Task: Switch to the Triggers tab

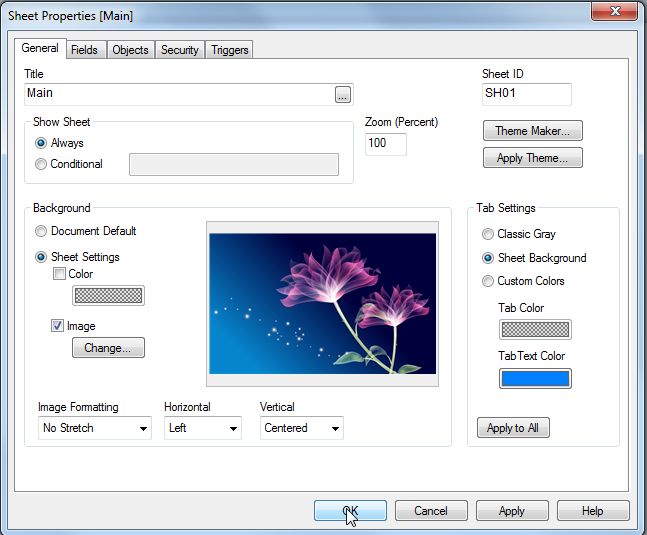Action: tap(229, 50)
